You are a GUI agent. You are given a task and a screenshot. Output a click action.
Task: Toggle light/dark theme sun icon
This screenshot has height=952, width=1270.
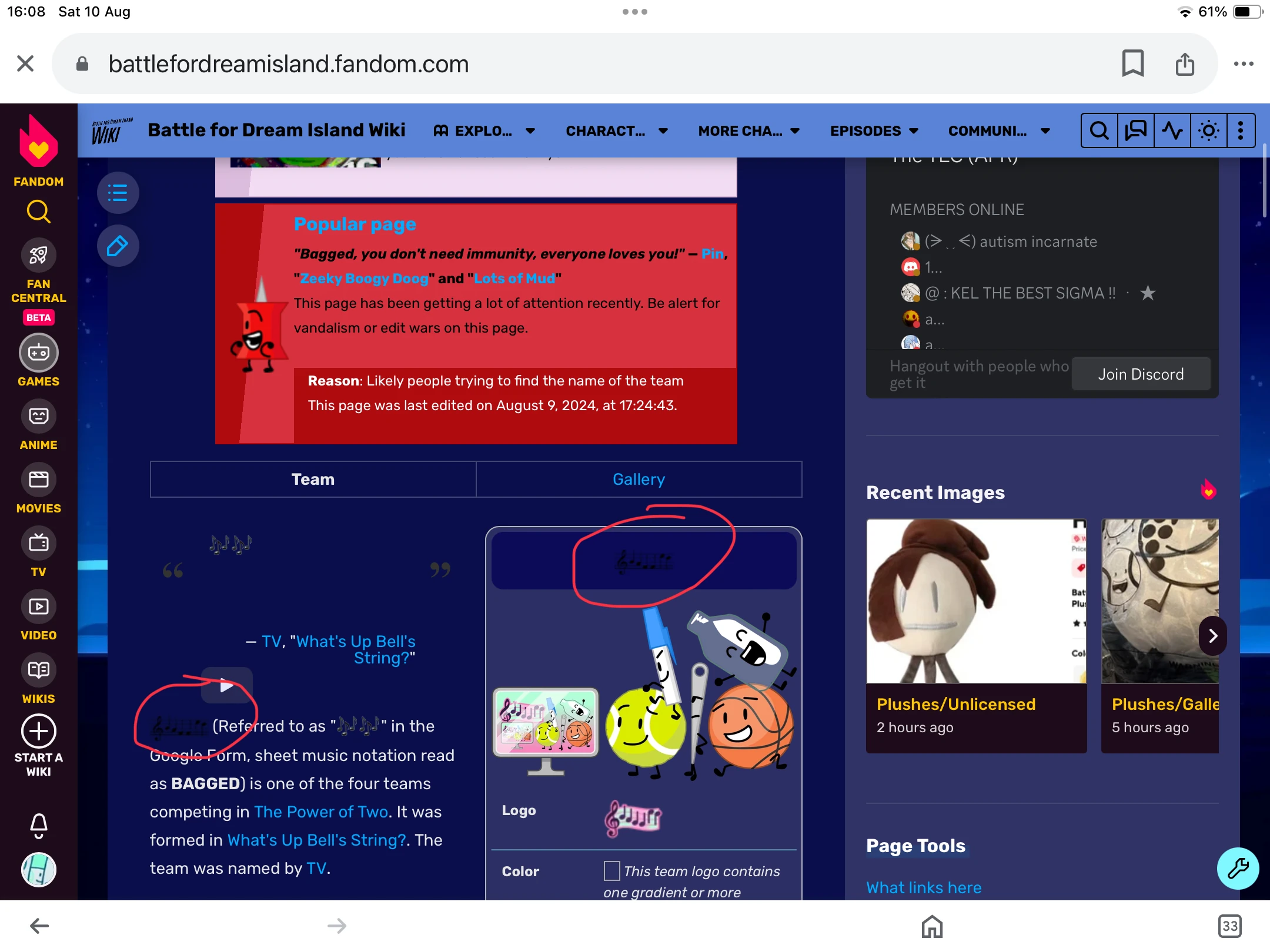(1208, 130)
